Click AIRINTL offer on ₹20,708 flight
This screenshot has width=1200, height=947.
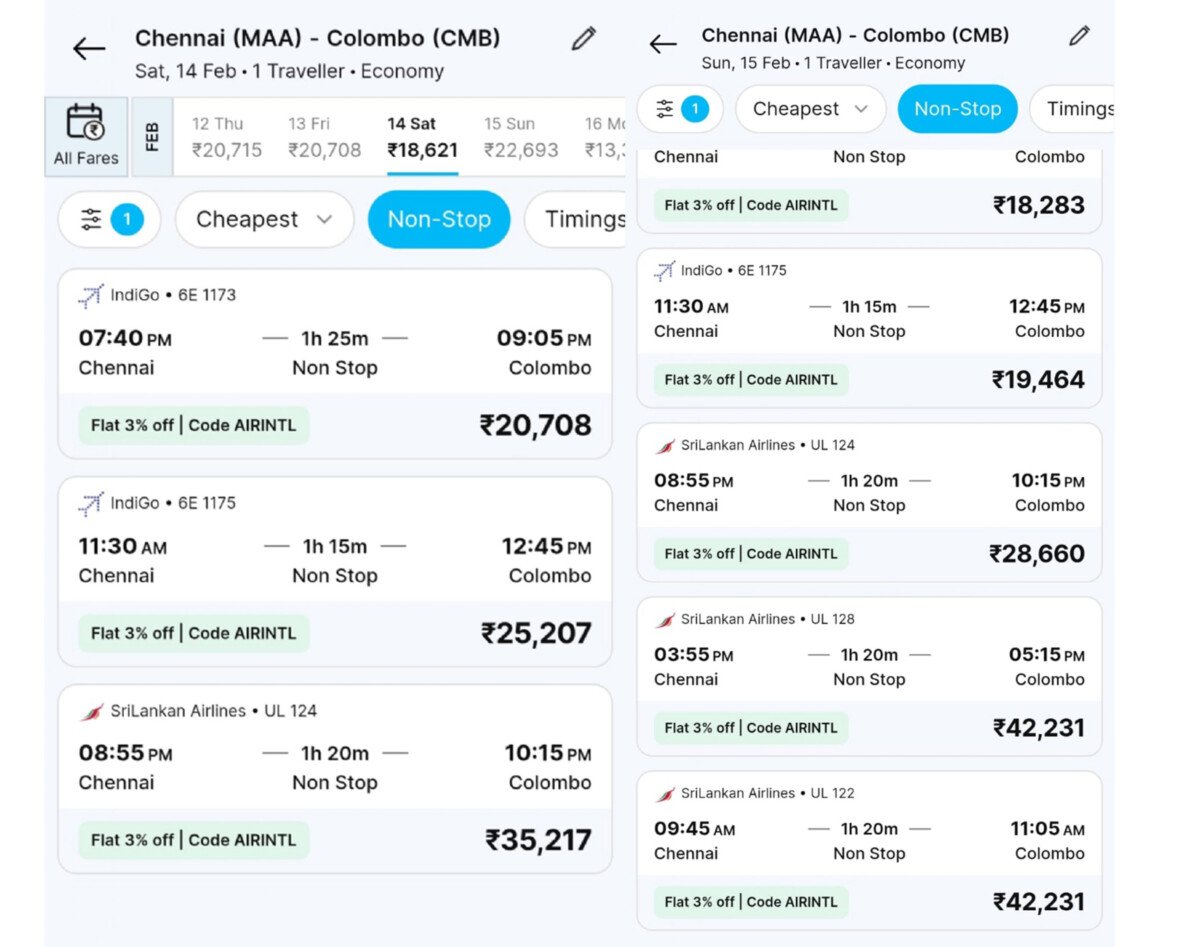[194, 425]
